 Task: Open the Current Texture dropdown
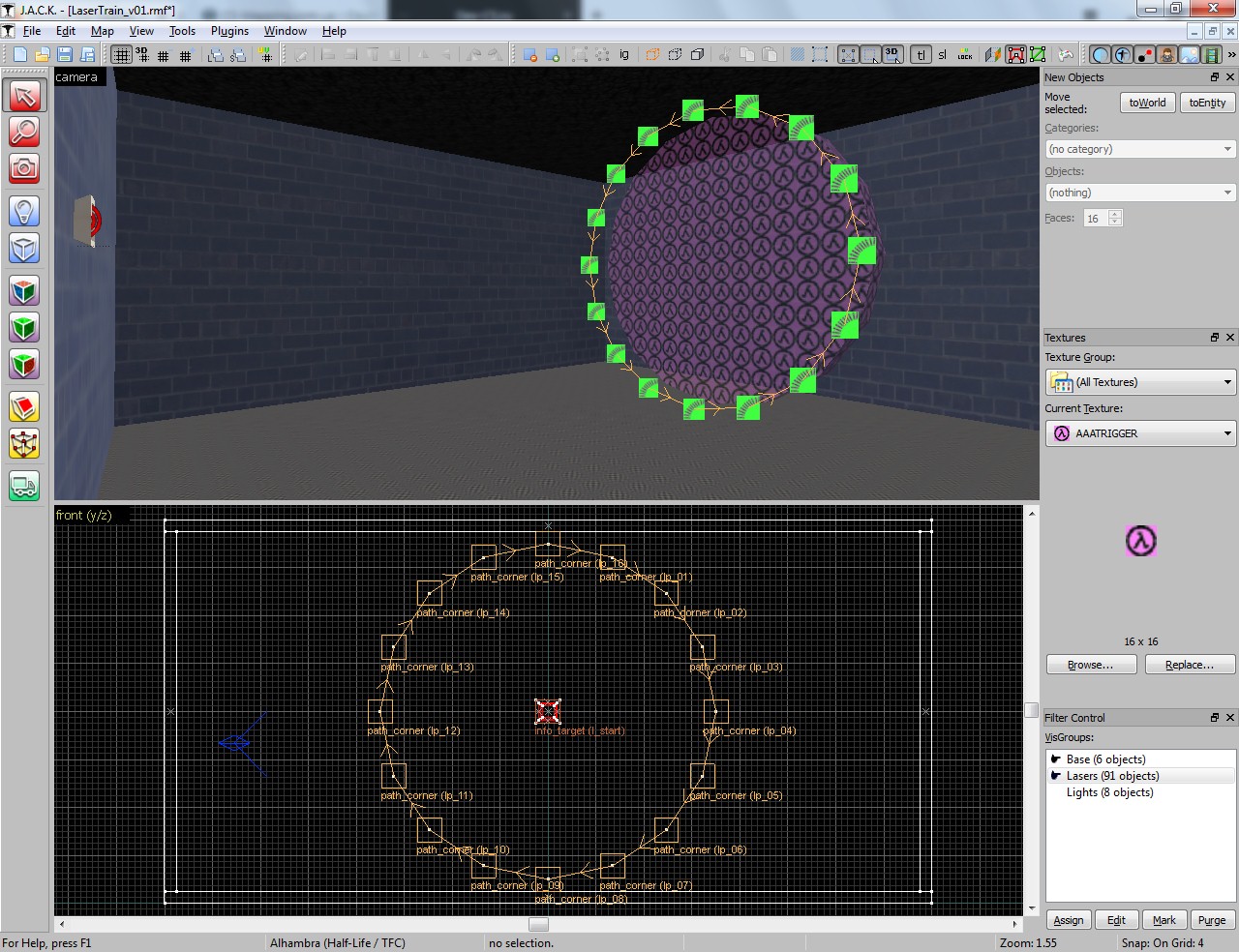pyautogui.click(x=1140, y=433)
